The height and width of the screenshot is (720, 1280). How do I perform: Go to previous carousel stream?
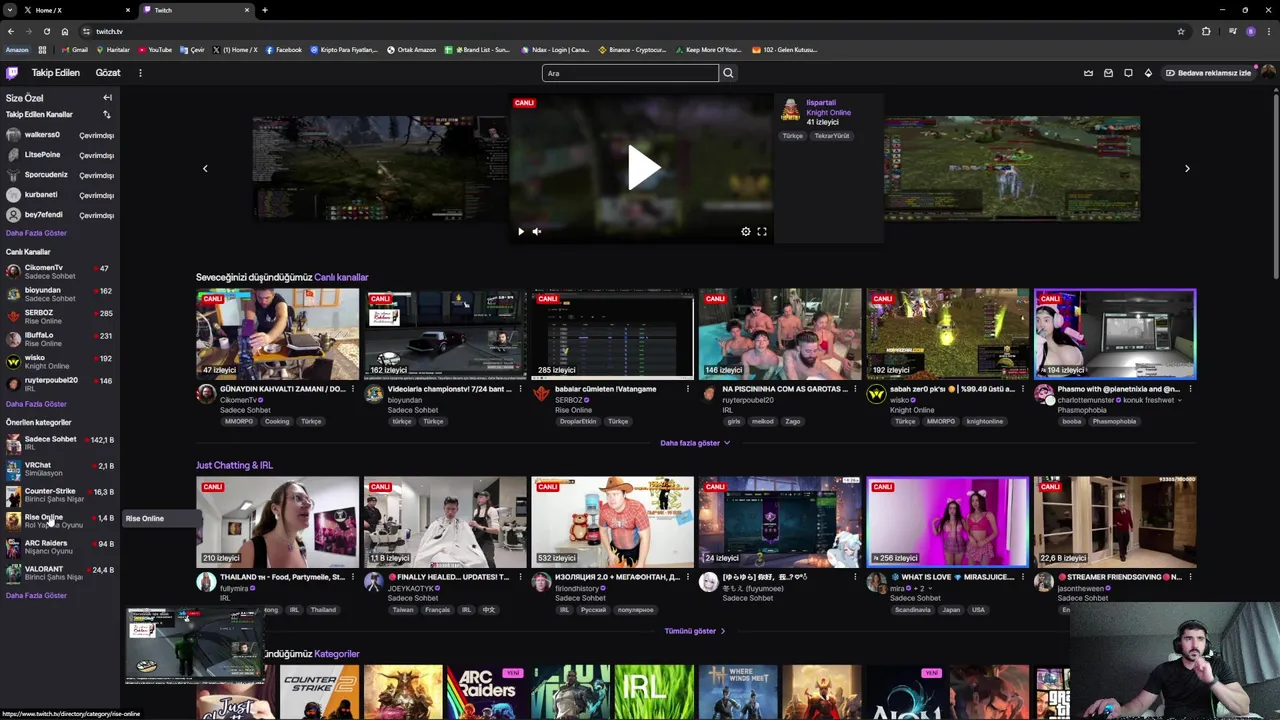click(205, 168)
